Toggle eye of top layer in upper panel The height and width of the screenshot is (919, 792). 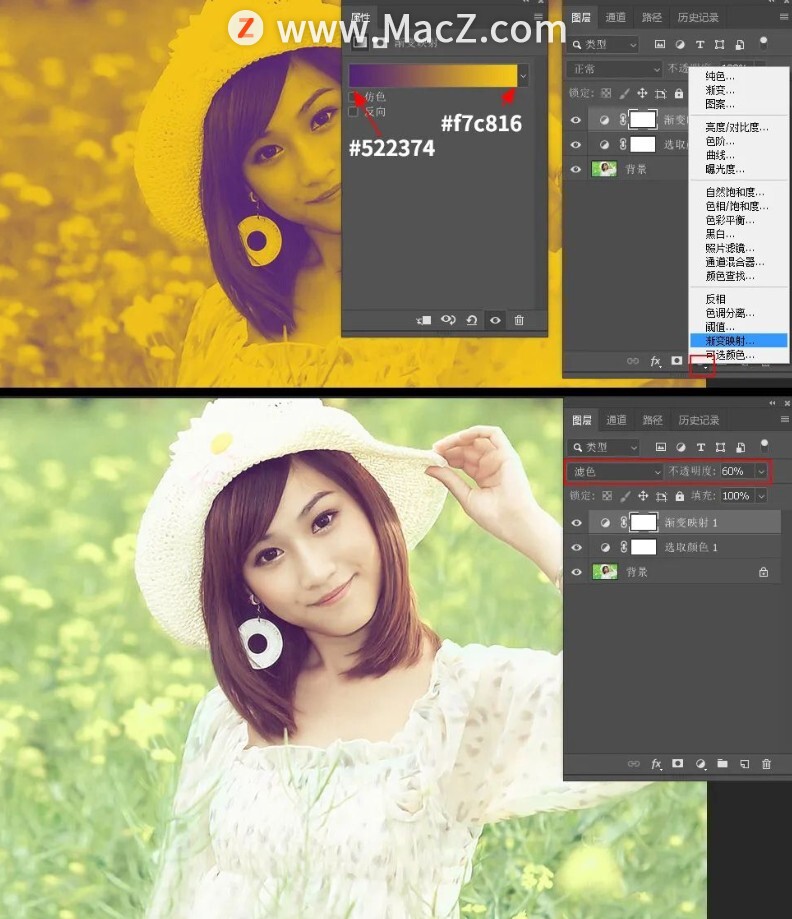[x=576, y=120]
